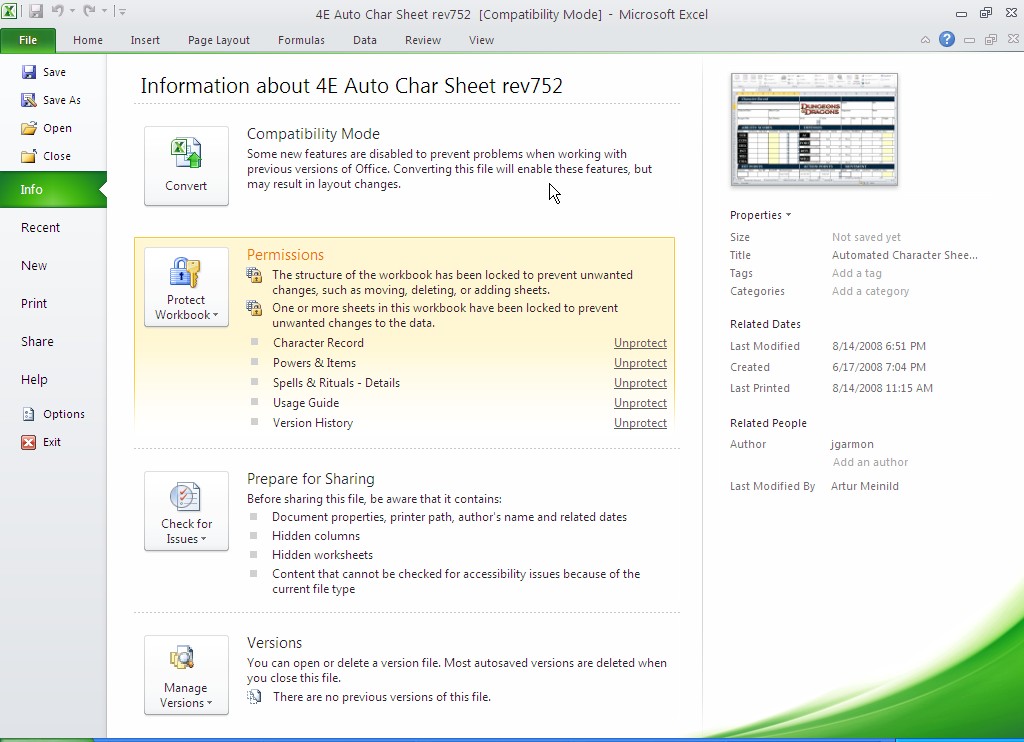Open the Properties dropdown
This screenshot has width=1024, height=742.
(x=761, y=215)
